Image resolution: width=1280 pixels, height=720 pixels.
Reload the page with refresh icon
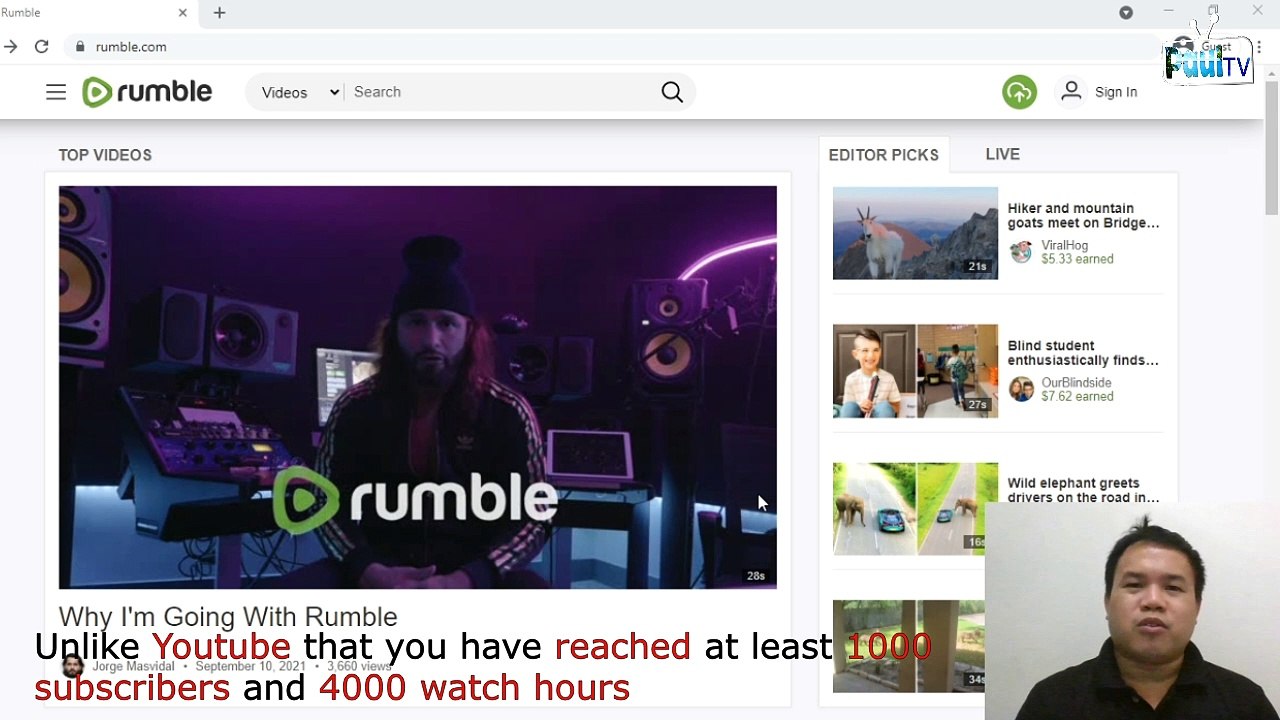pos(41,46)
